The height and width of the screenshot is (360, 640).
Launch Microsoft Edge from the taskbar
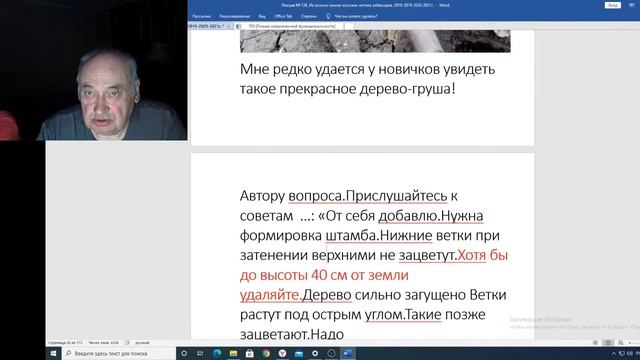(x=217, y=353)
